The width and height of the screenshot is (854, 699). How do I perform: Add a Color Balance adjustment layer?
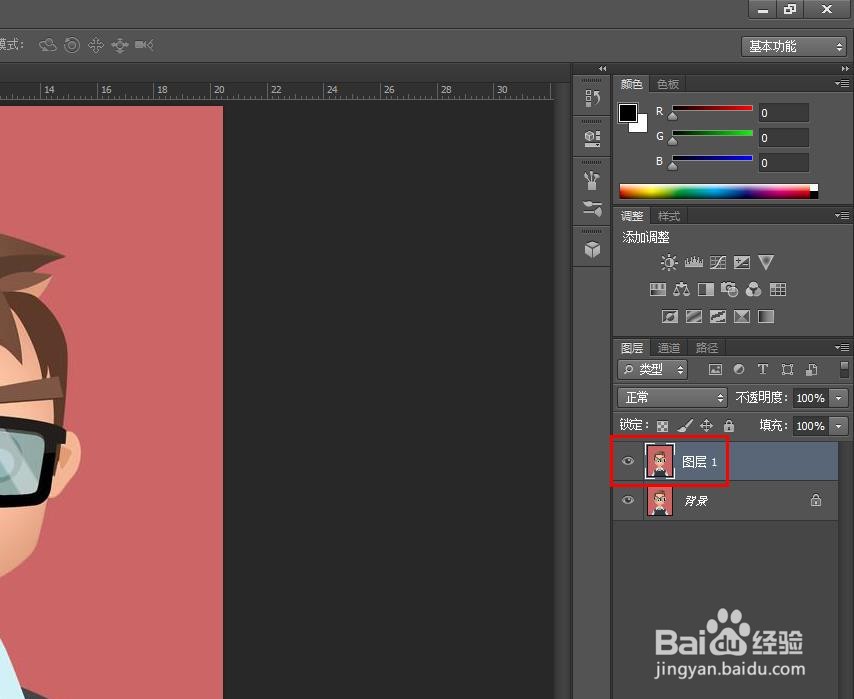[x=681, y=289]
